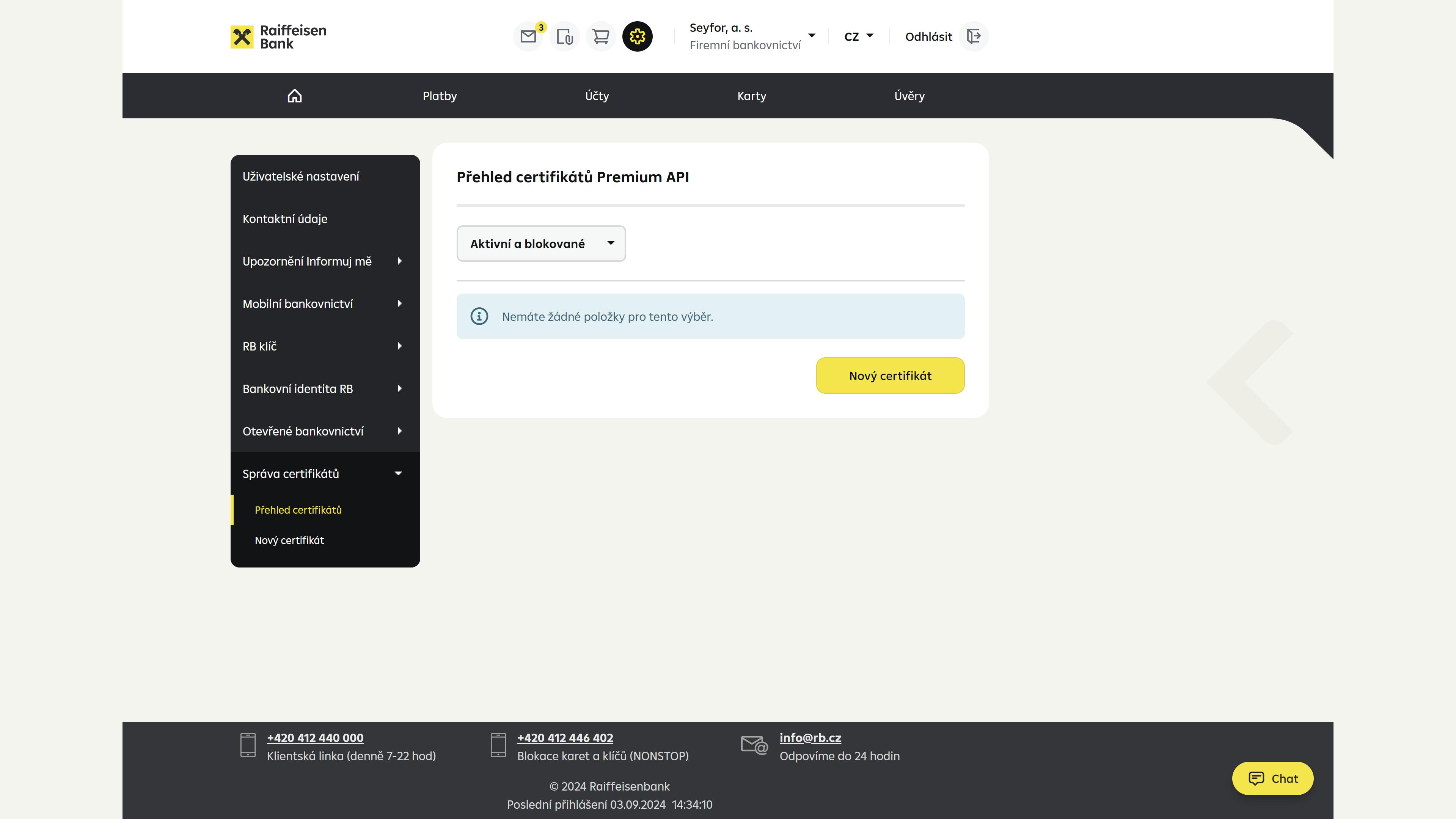Open the messages envelope icon
Screen dimensions: 1456x819
(528, 37)
